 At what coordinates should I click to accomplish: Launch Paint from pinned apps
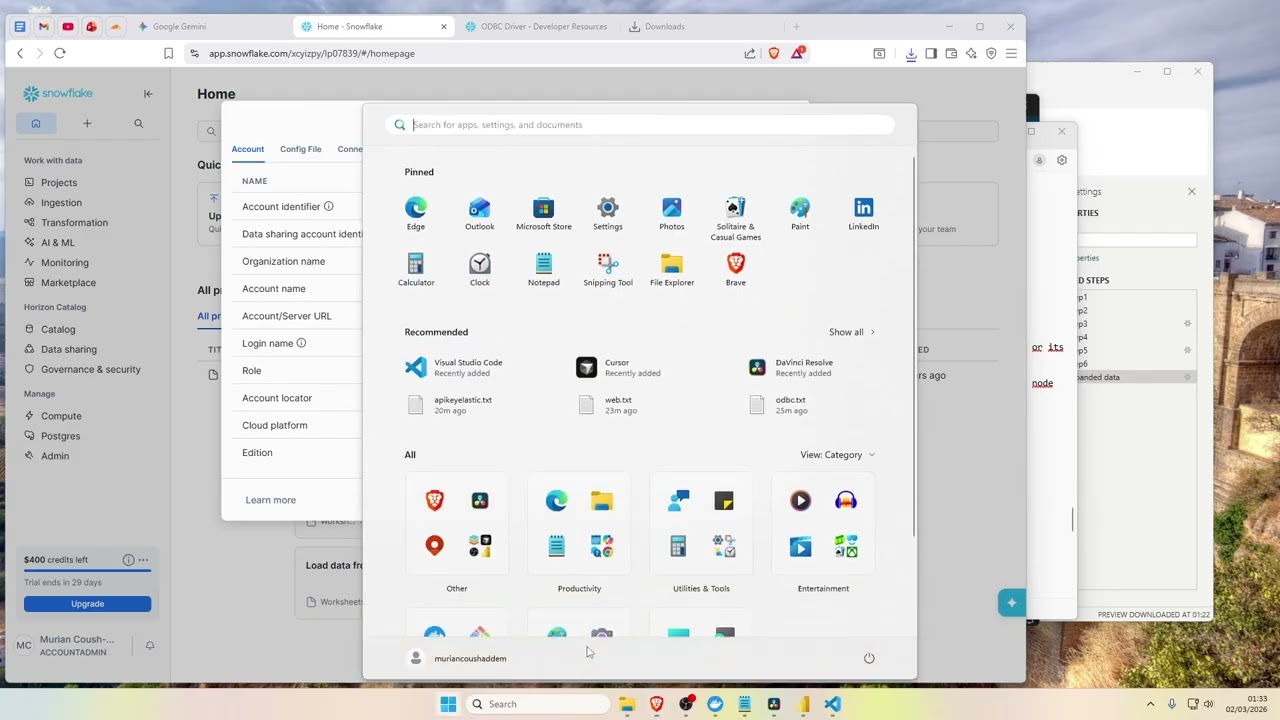pyautogui.click(x=800, y=214)
